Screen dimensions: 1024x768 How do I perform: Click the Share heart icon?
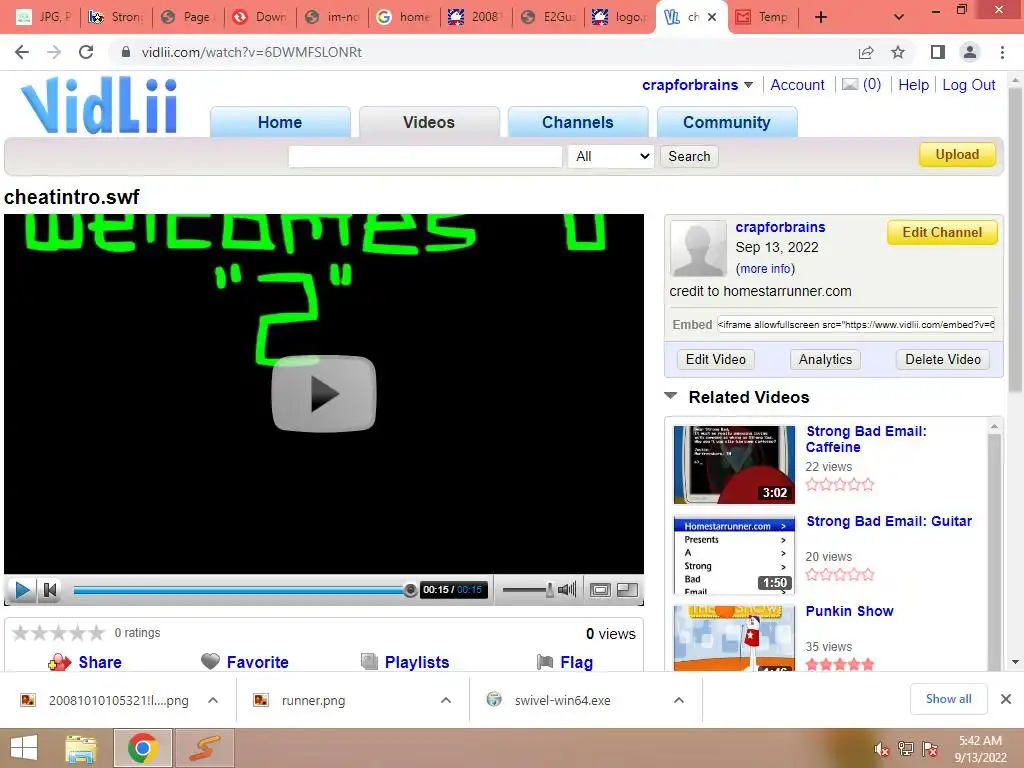tap(59, 662)
